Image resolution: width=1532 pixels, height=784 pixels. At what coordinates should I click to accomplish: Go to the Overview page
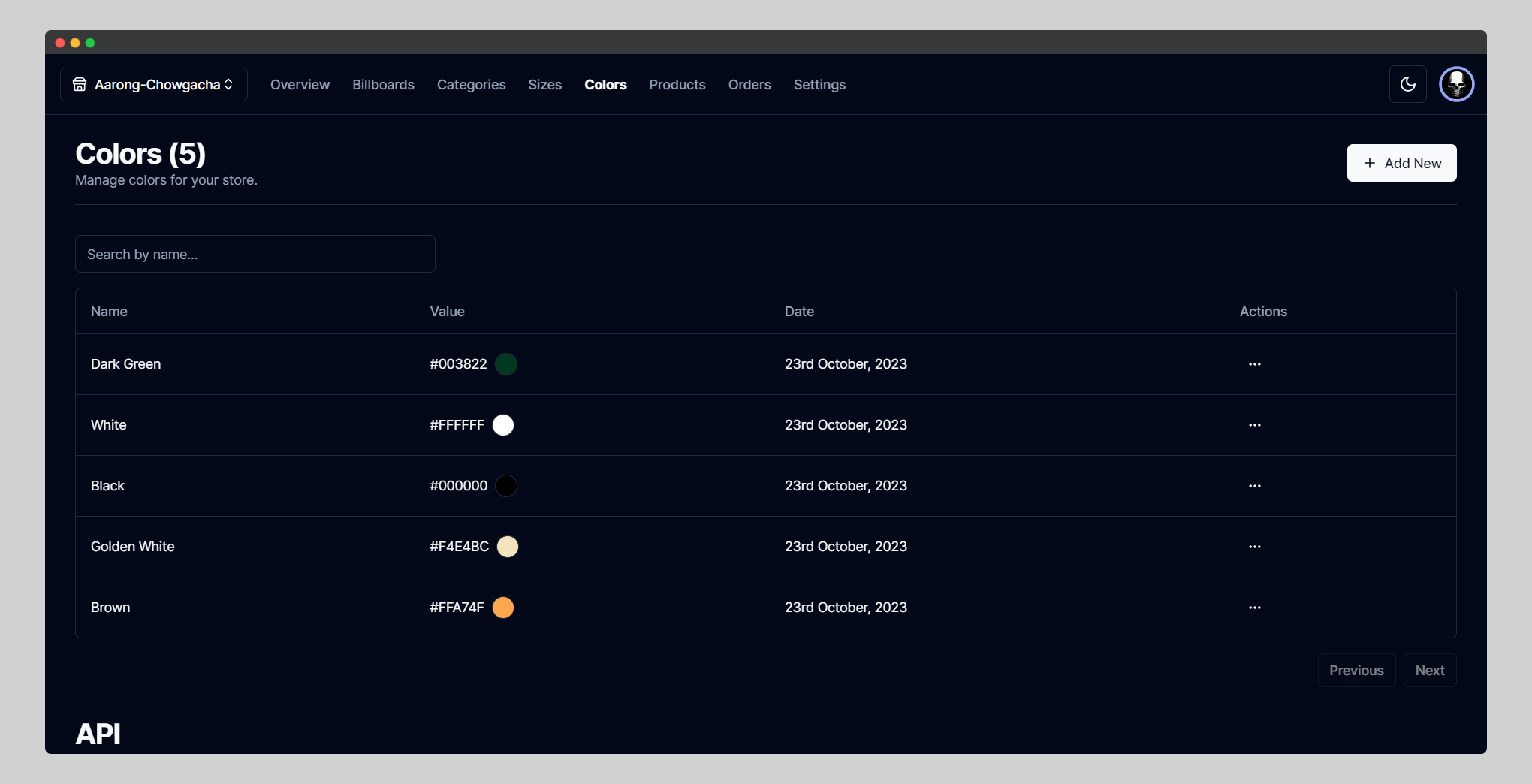(300, 85)
